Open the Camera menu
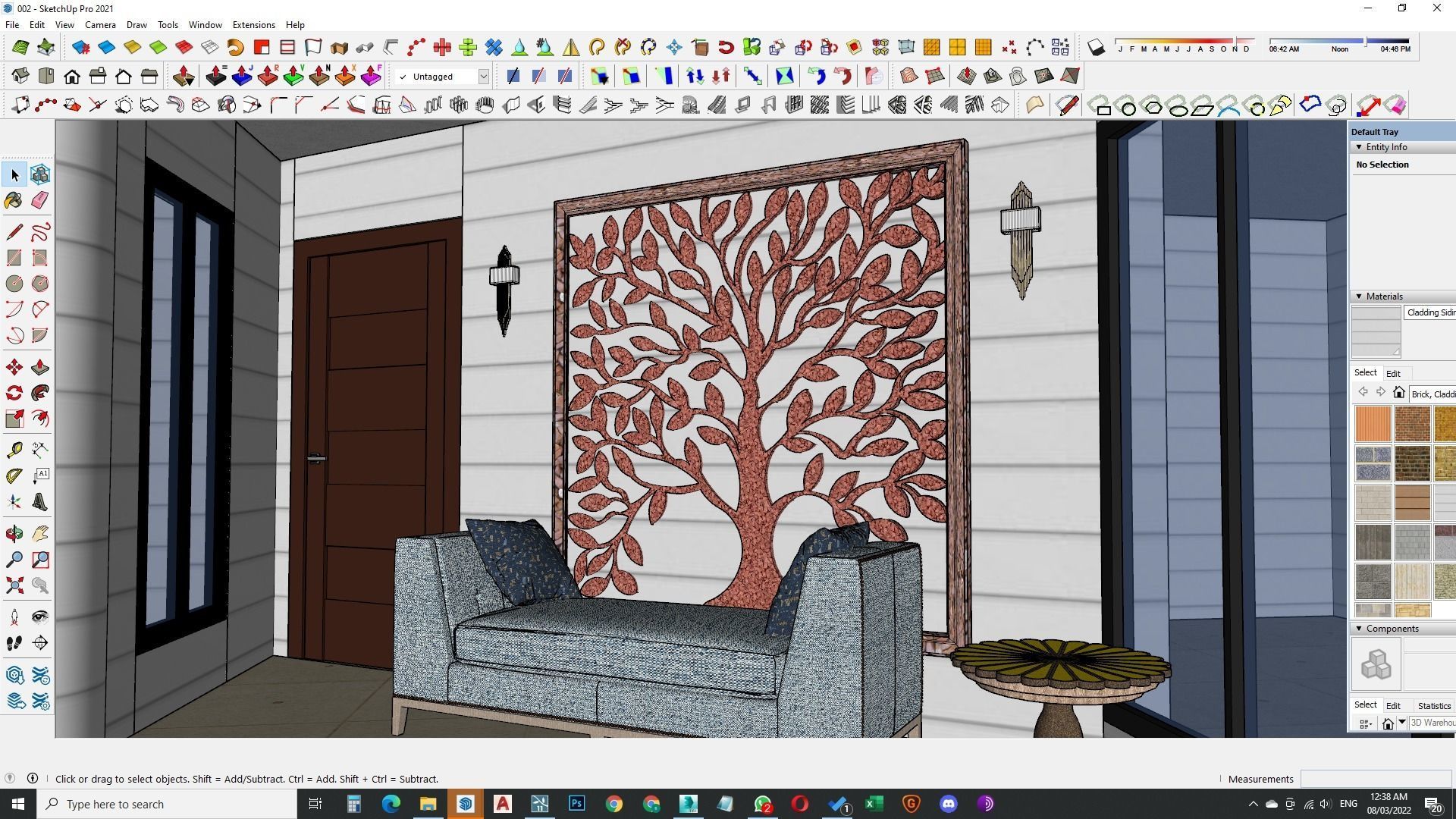The height and width of the screenshot is (819, 1456). [100, 25]
